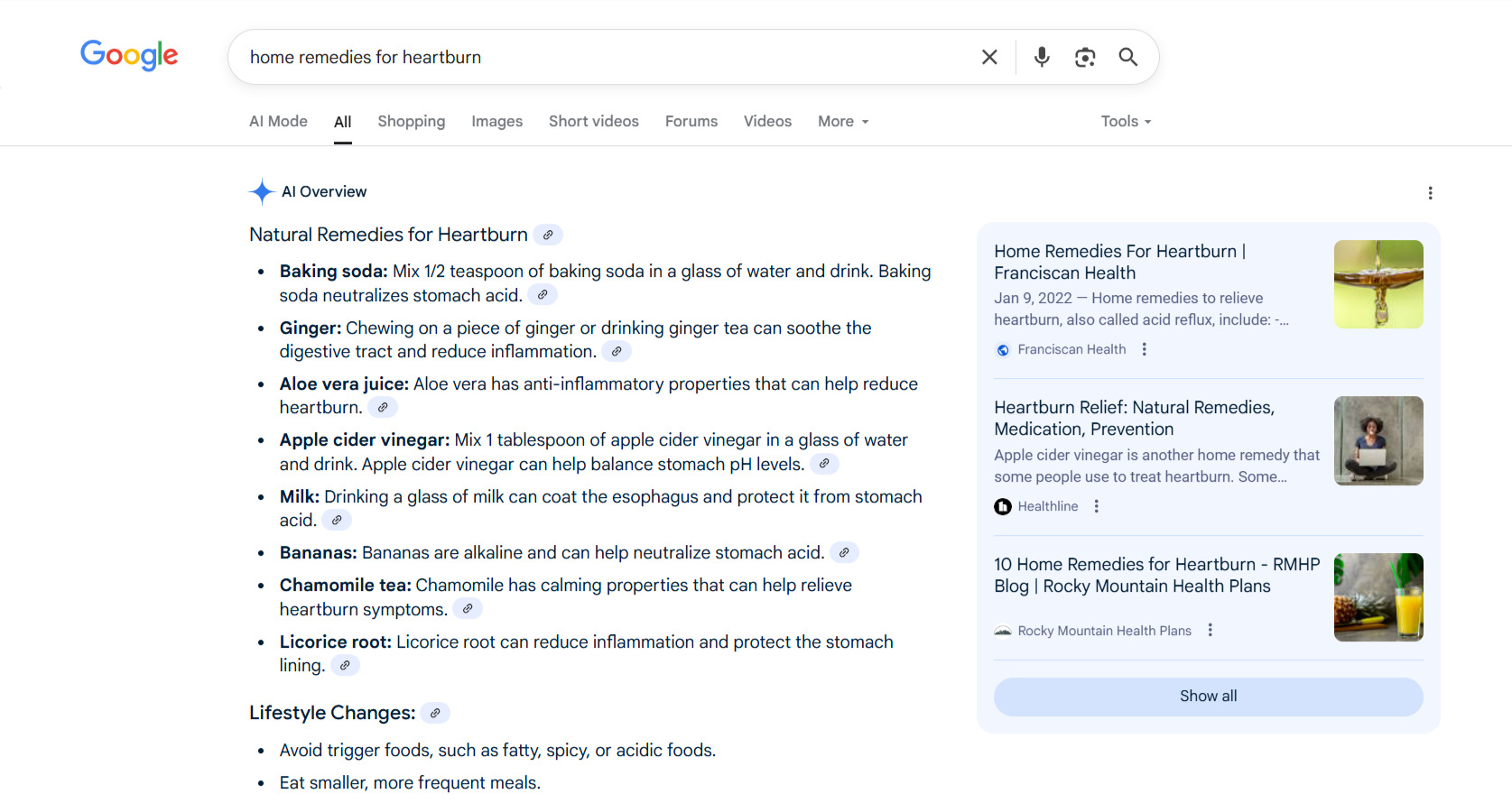Click the bold Licorice root: label
Viewport: 1512px width, 803px height.
[336, 641]
